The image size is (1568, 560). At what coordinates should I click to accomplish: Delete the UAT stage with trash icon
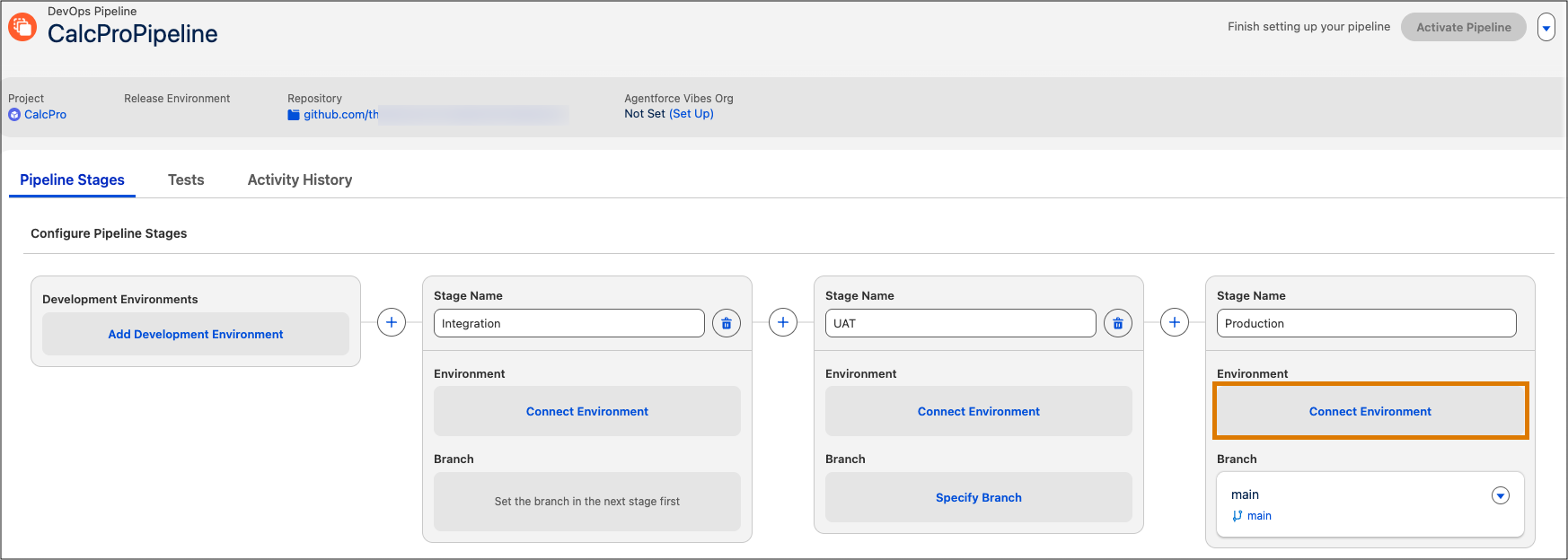point(1118,323)
